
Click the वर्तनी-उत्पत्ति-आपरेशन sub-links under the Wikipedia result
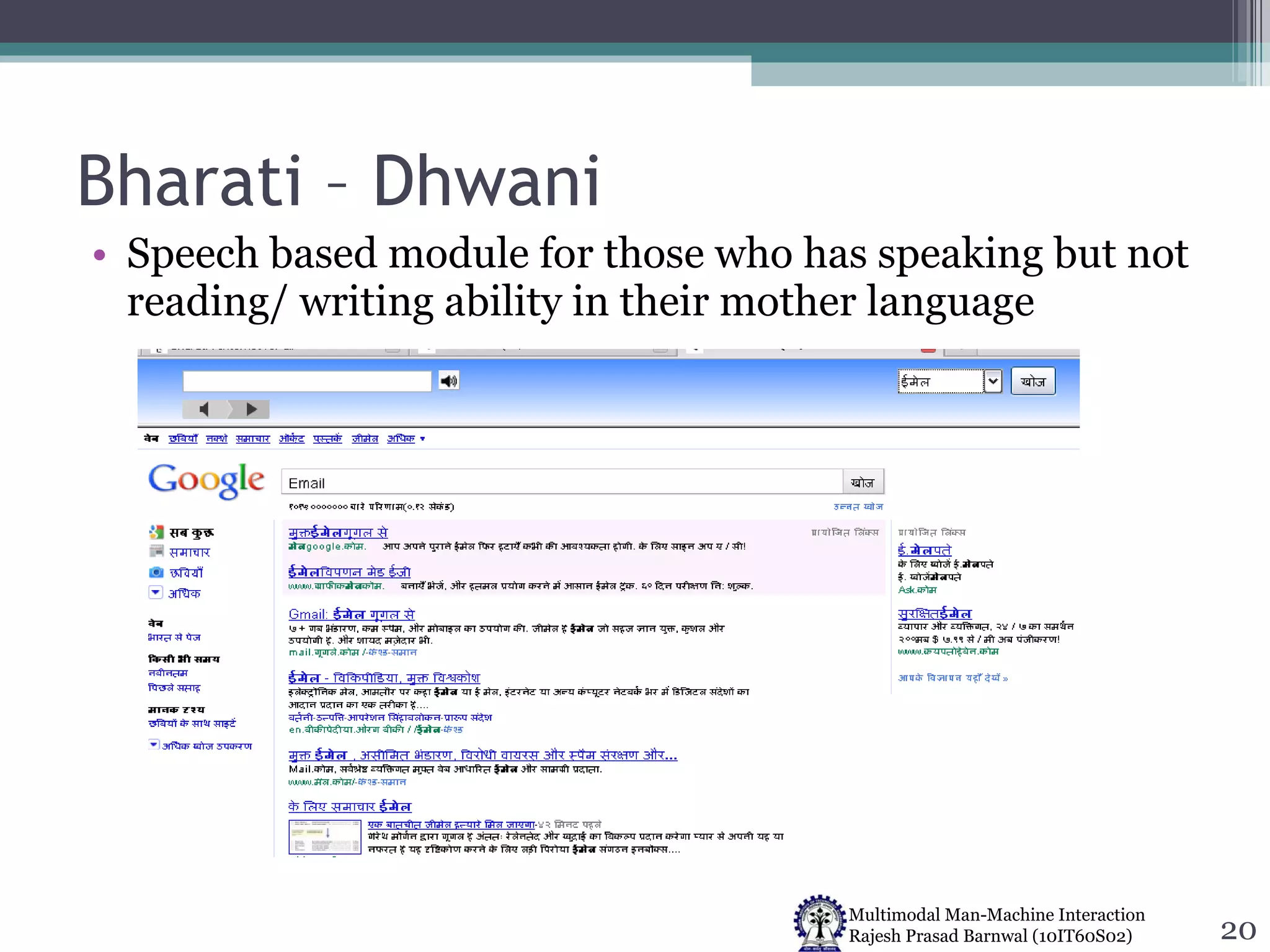[x=390, y=718]
